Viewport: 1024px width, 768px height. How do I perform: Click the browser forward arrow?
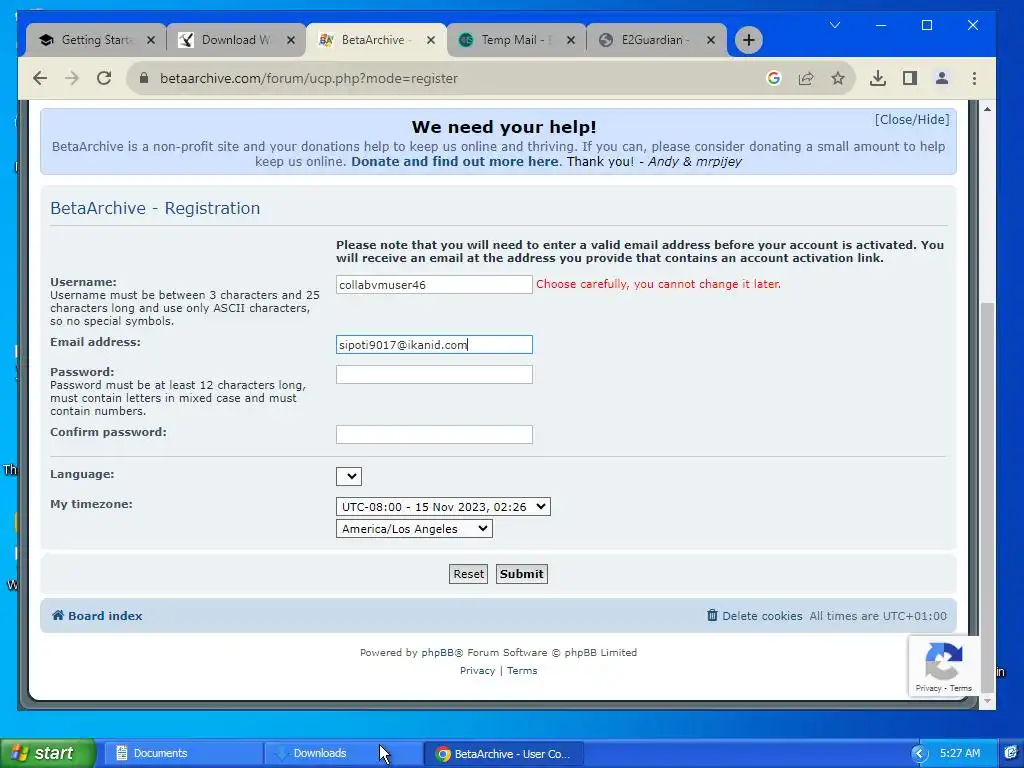pos(72,78)
